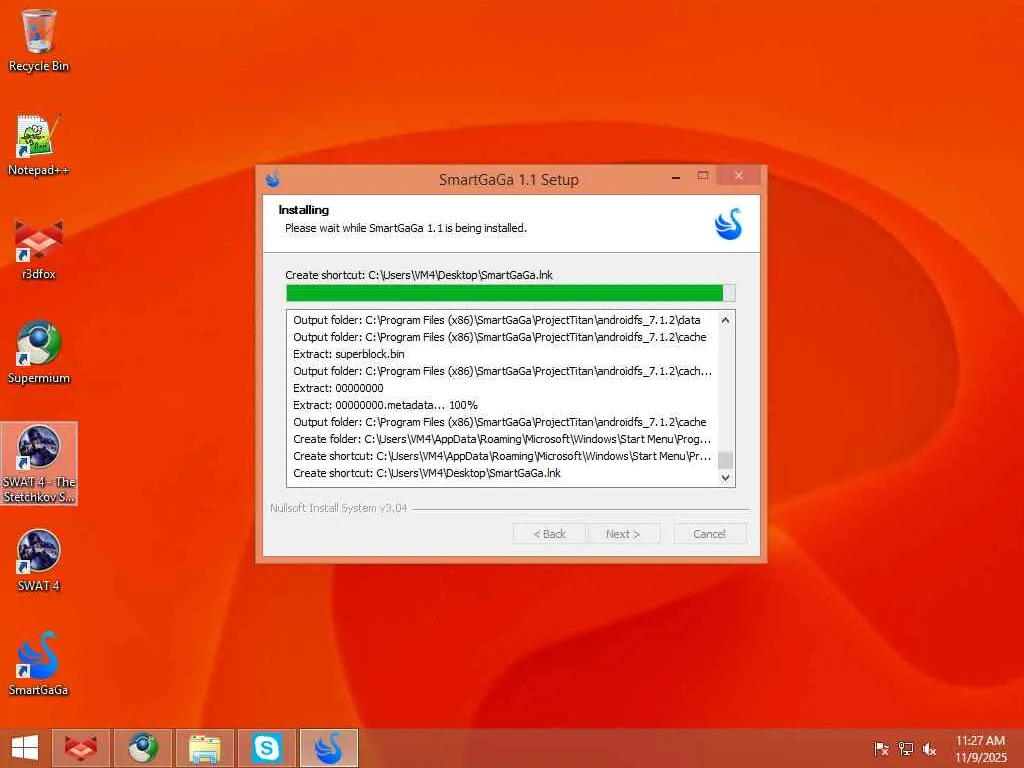Click the log scrollbar up arrow

[726, 320]
